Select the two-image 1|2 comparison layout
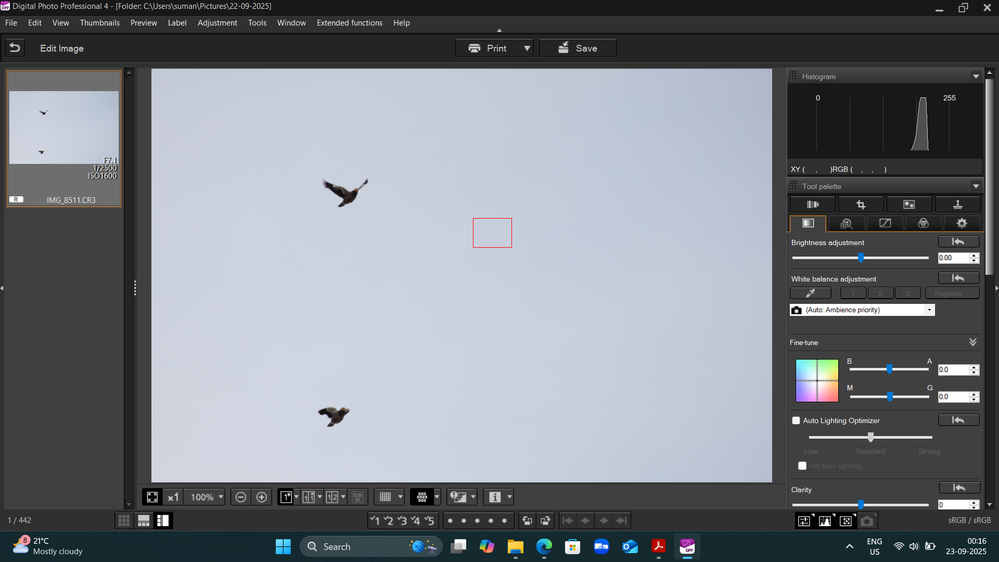The image size is (999, 562). click(332, 497)
